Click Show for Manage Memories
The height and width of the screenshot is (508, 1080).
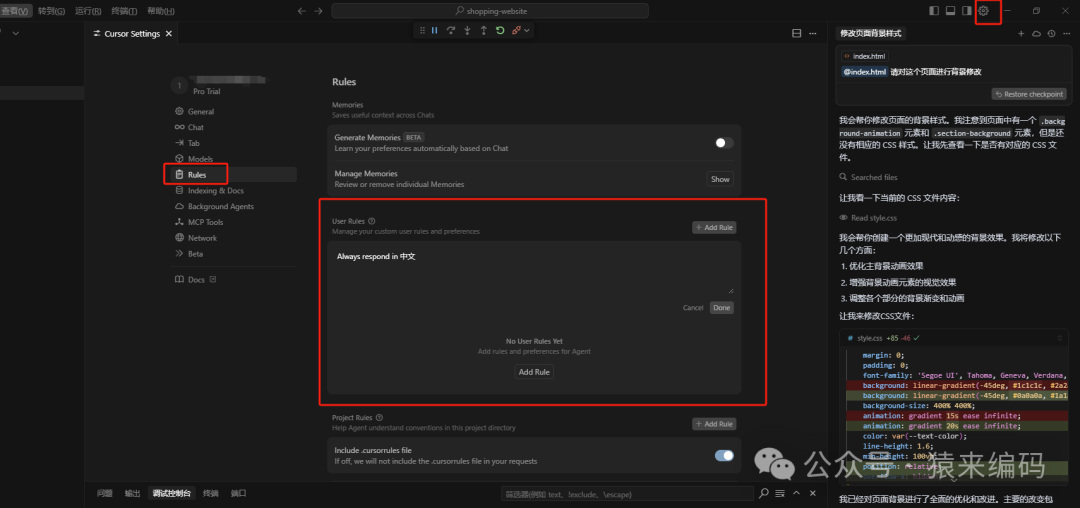(x=720, y=179)
